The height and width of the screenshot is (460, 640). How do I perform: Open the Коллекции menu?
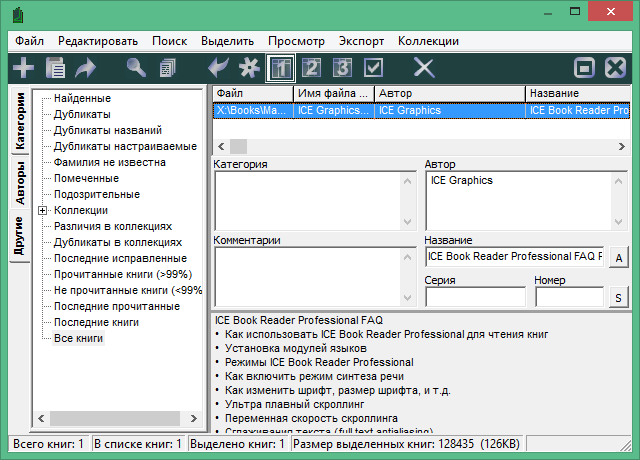(x=428, y=41)
